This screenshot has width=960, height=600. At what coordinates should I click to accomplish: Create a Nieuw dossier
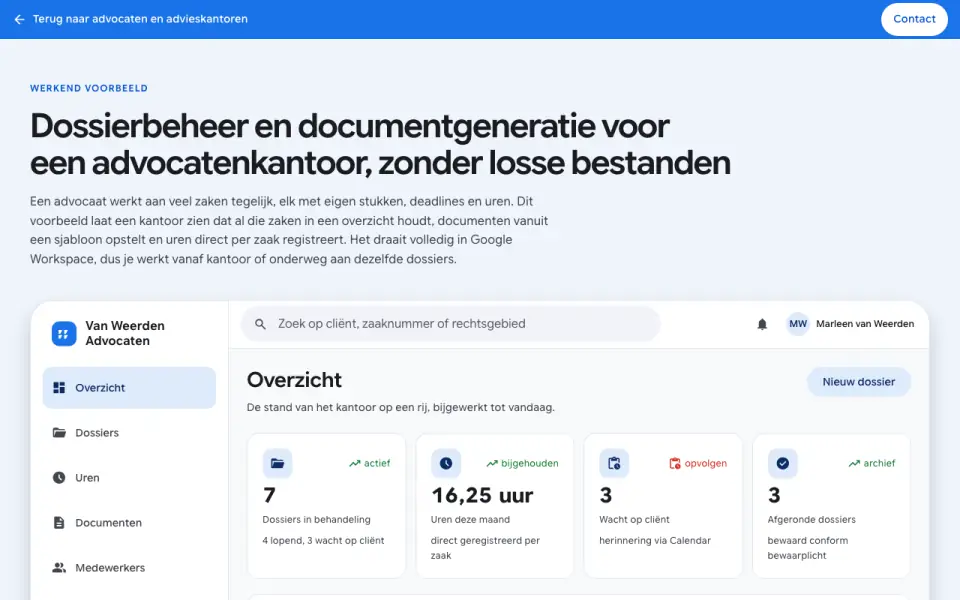click(x=858, y=382)
